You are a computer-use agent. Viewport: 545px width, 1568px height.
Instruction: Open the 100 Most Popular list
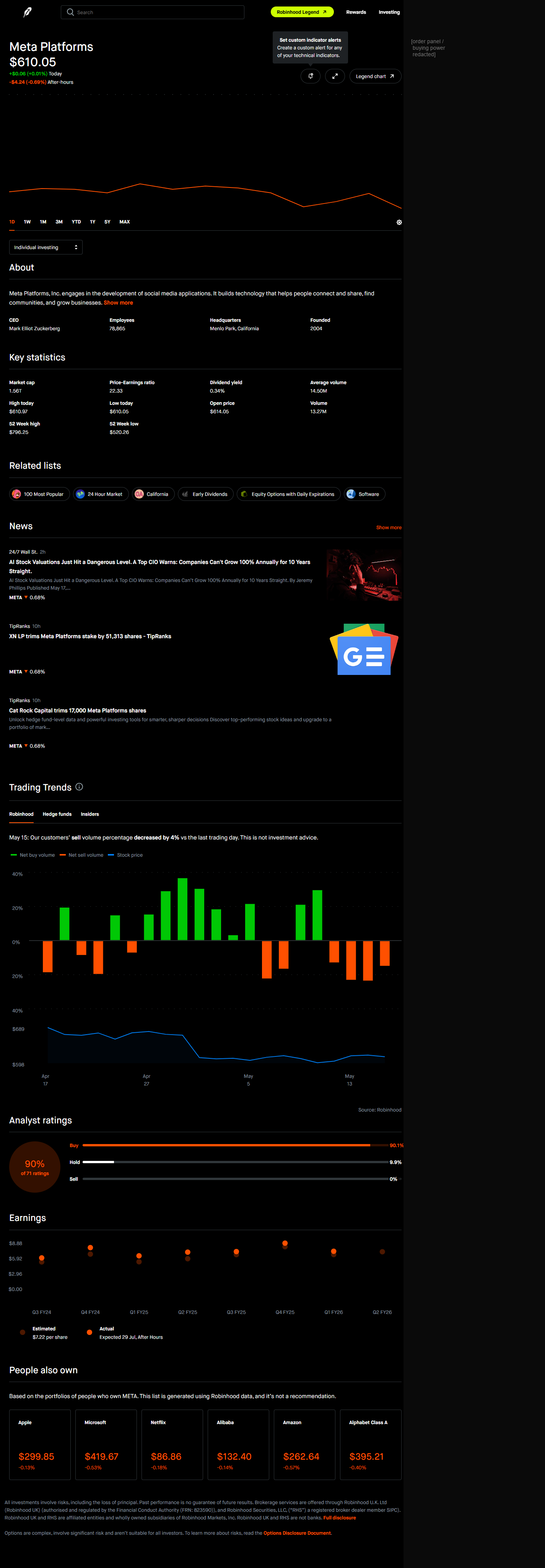pyautogui.click(x=39, y=494)
